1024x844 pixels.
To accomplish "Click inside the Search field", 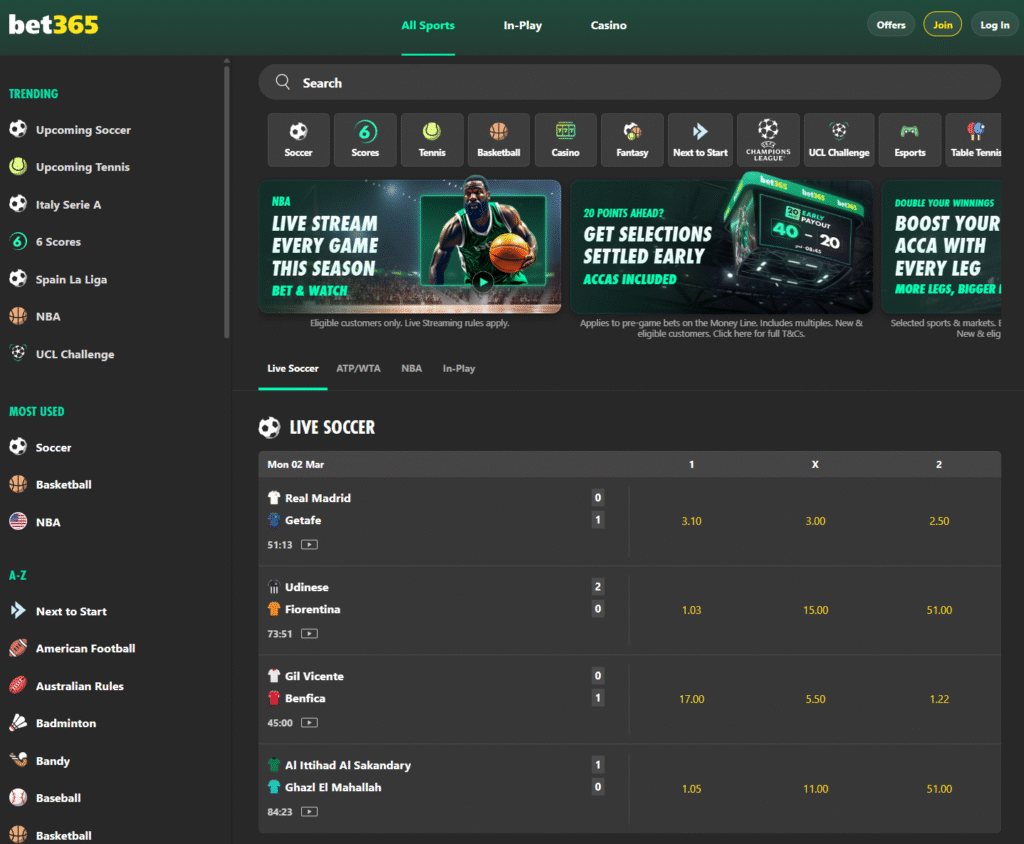I will click(500, 82).
